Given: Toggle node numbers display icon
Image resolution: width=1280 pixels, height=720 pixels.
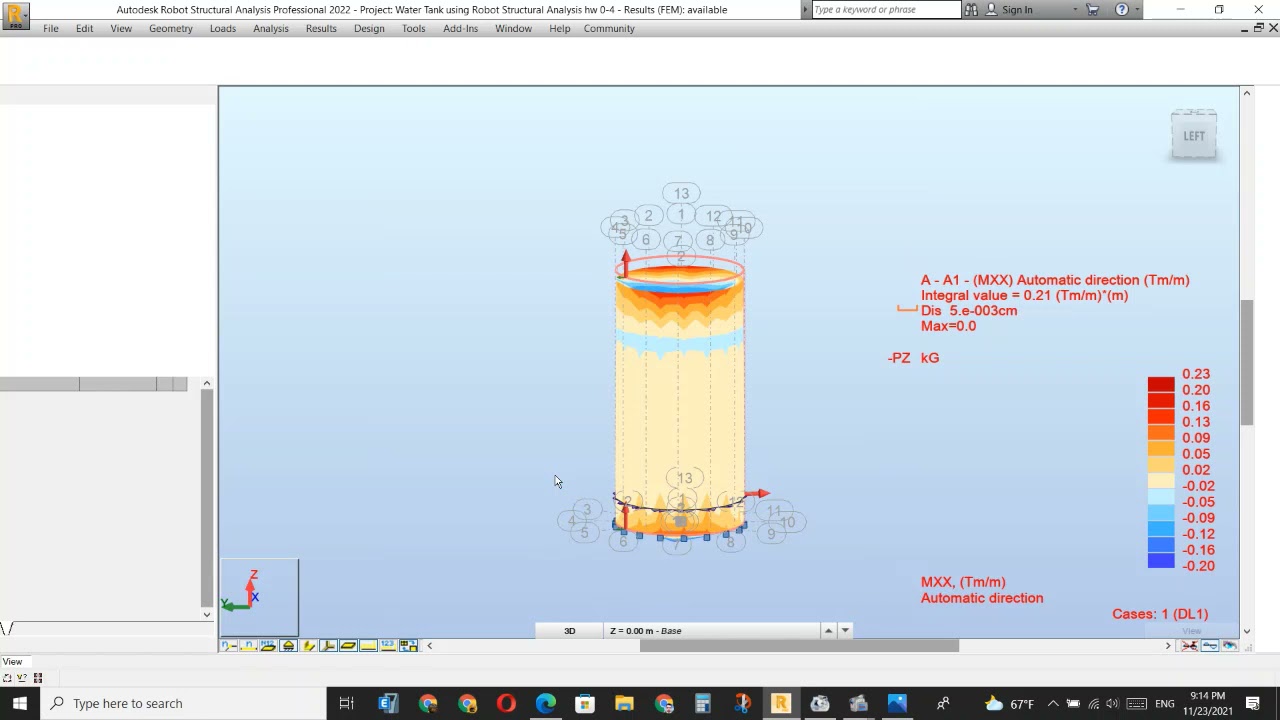Looking at the screenshot, I should point(229,646).
